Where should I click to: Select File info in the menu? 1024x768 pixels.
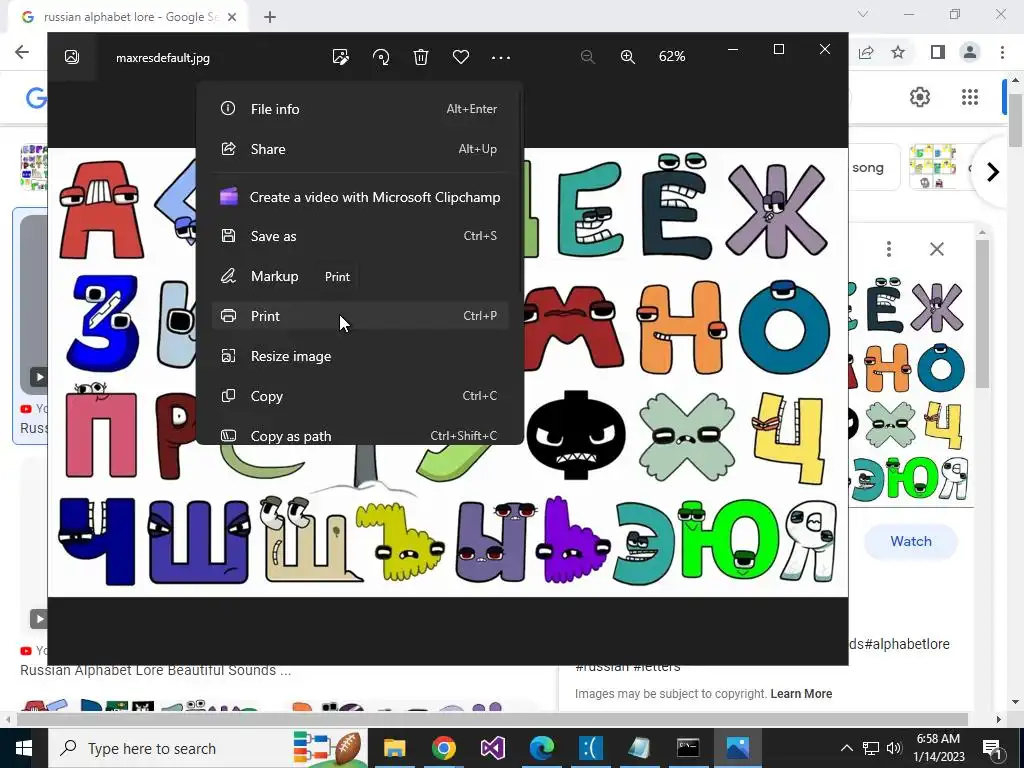[x=360, y=109]
